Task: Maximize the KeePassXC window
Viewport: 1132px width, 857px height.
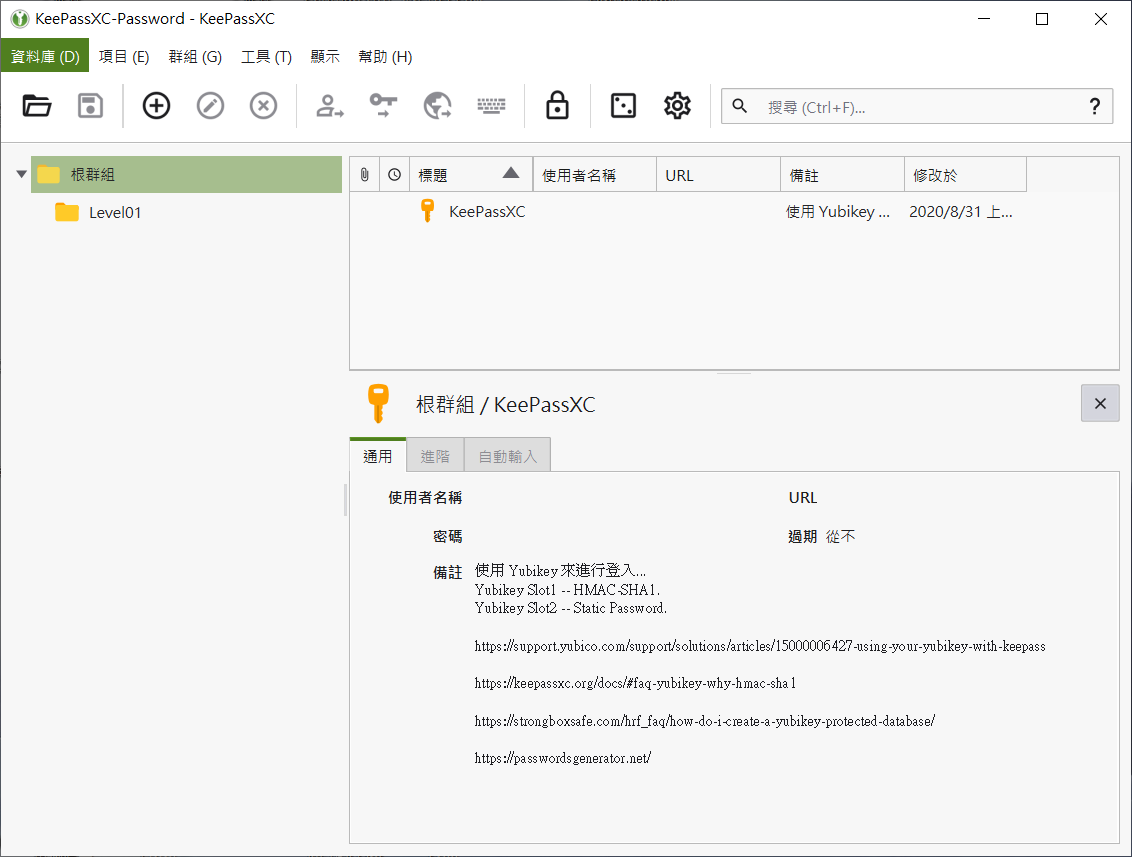Action: [x=1042, y=19]
